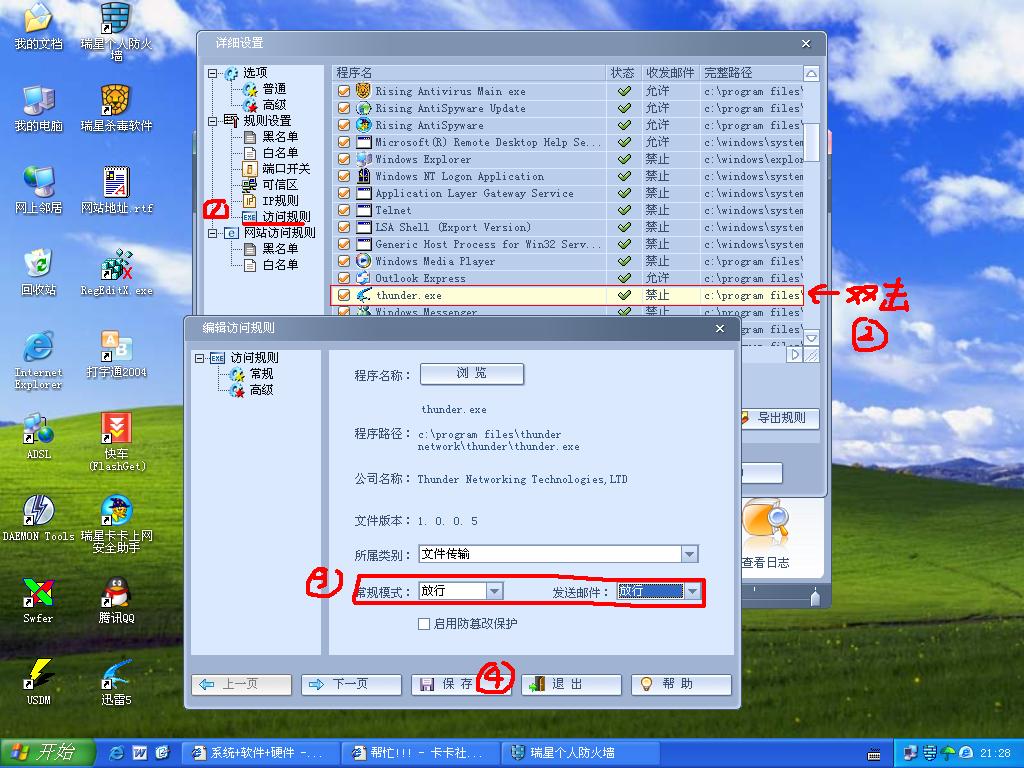Click Outlook Express row icon

[x=364, y=278]
